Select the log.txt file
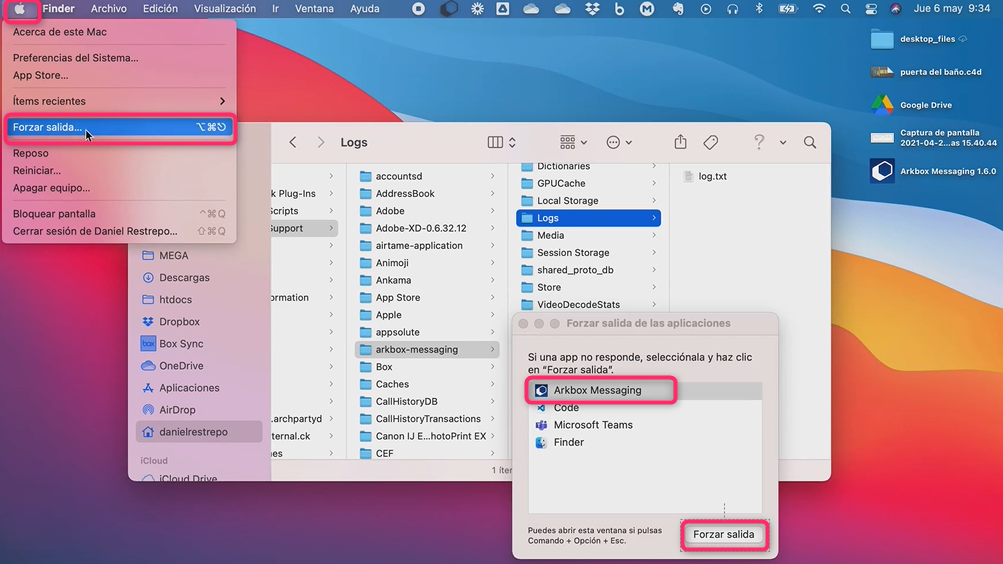1003x564 pixels. click(x=712, y=176)
